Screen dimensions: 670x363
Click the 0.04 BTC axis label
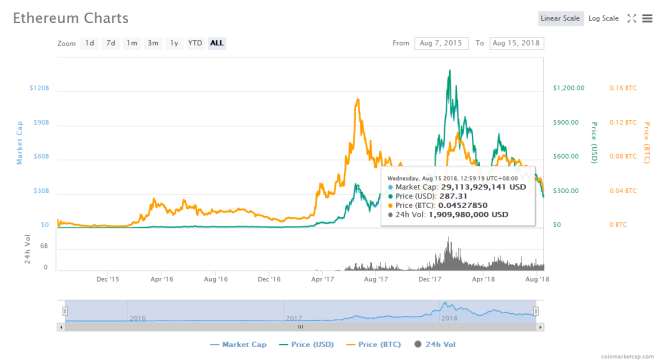(x=623, y=190)
